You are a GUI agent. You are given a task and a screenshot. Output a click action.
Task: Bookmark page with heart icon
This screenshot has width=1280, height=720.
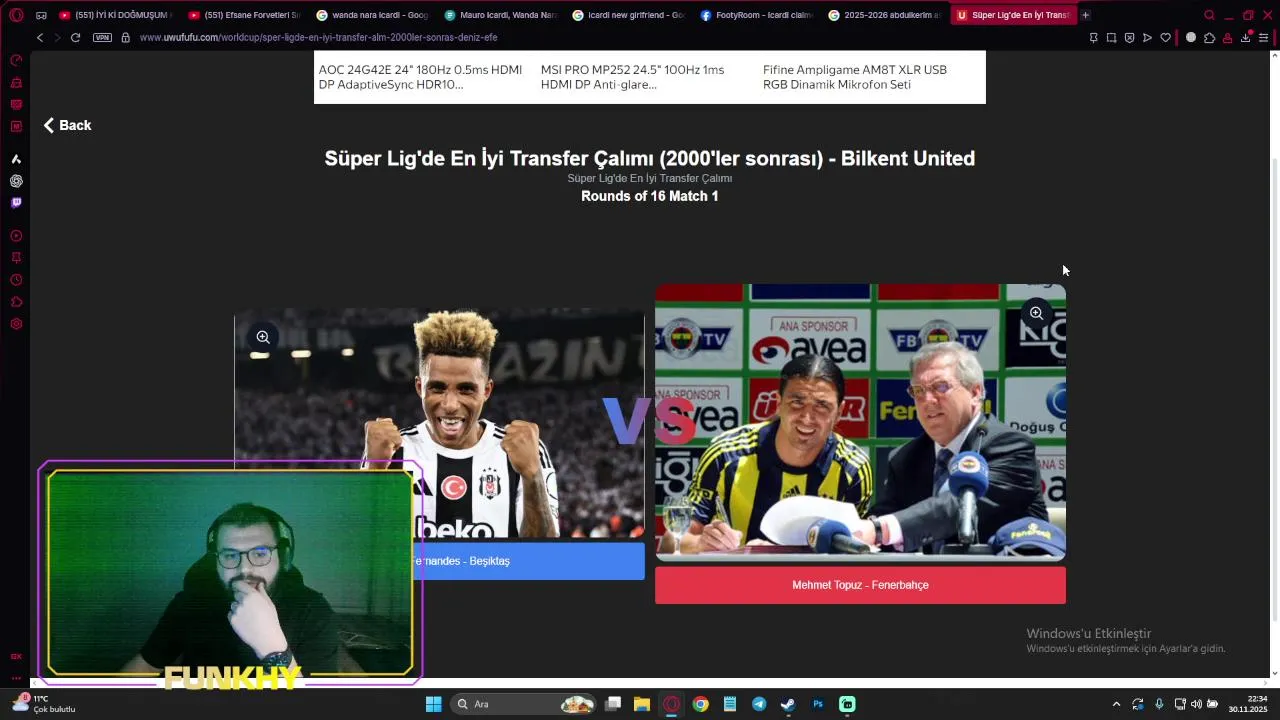(1165, 37)
